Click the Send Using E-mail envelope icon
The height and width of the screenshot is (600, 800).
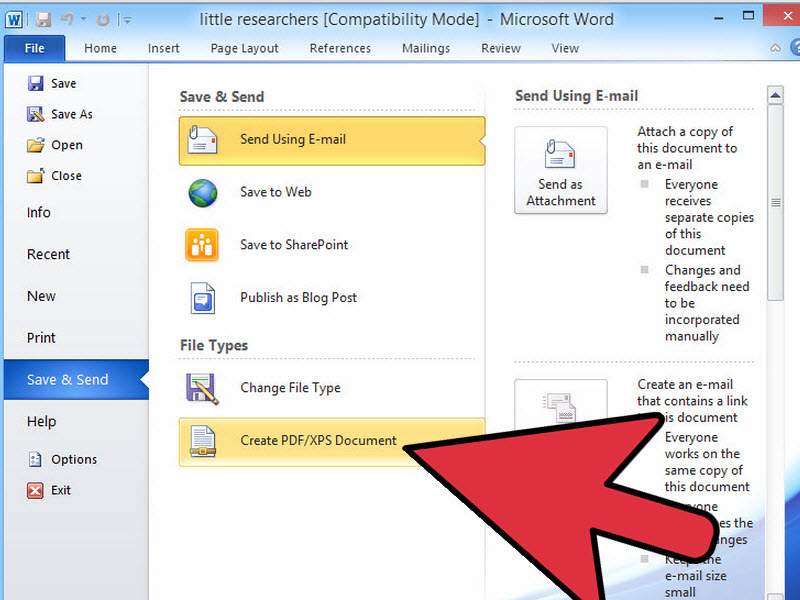[x=202, y=140]
